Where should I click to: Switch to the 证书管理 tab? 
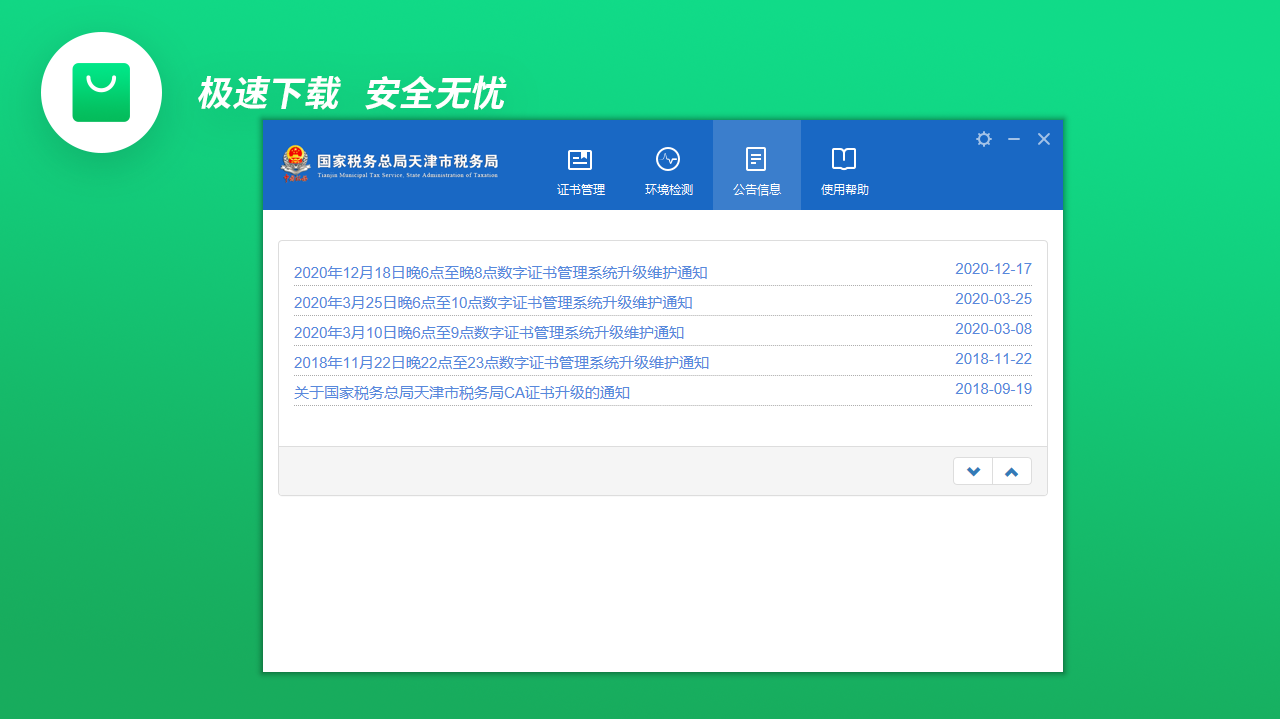pos(580,188)
